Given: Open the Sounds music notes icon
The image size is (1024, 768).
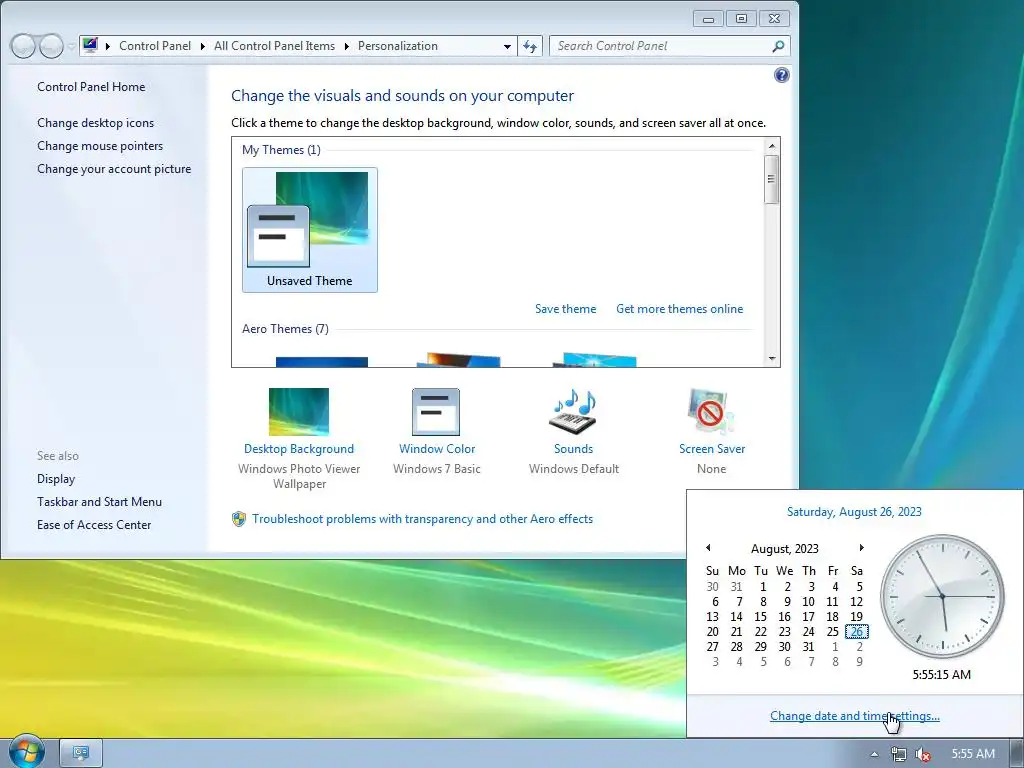Looking at the screenshot, I should 573,411.
